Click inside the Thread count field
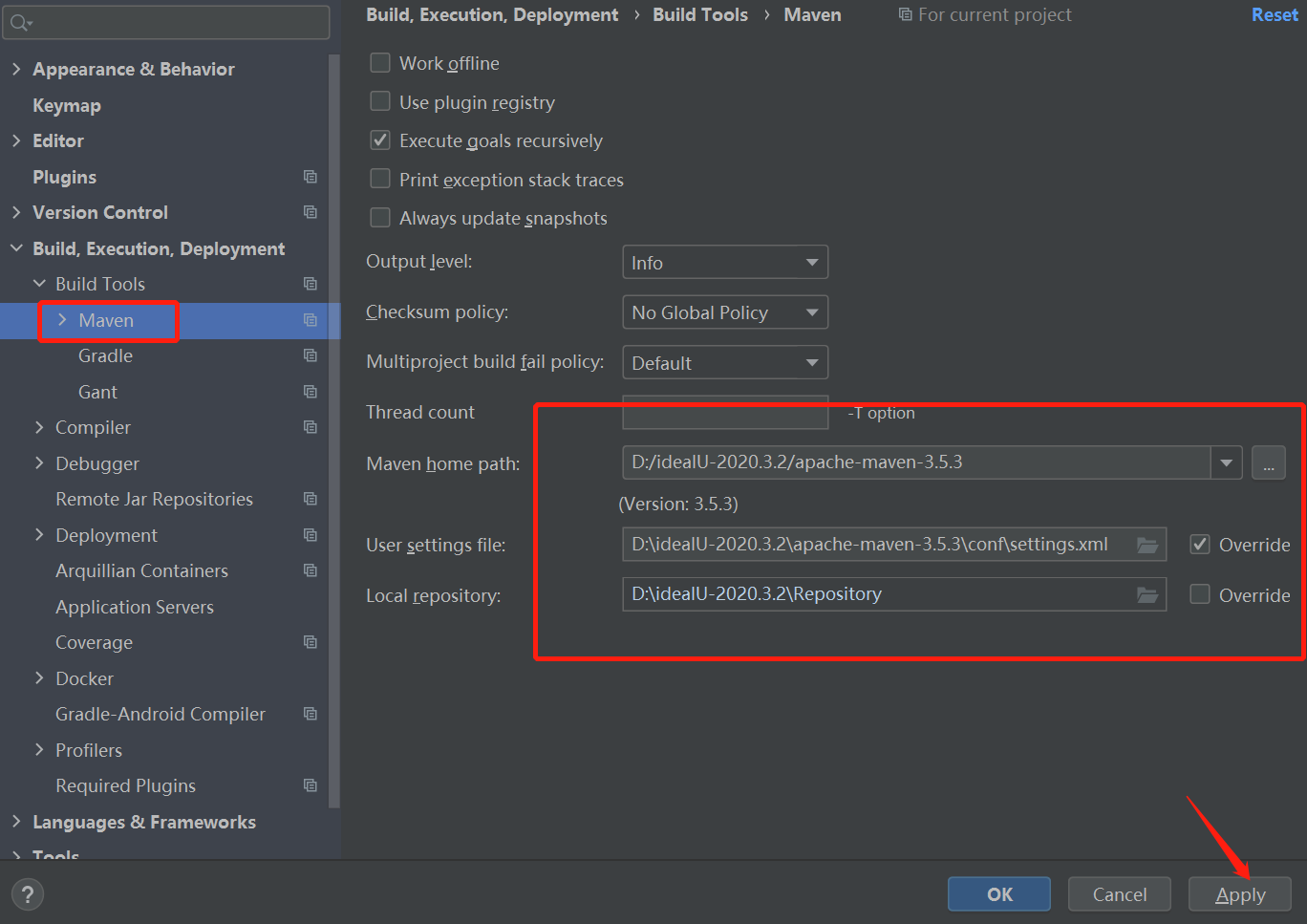Screen dimensions: 1307x924 click(x=725, y=412)
